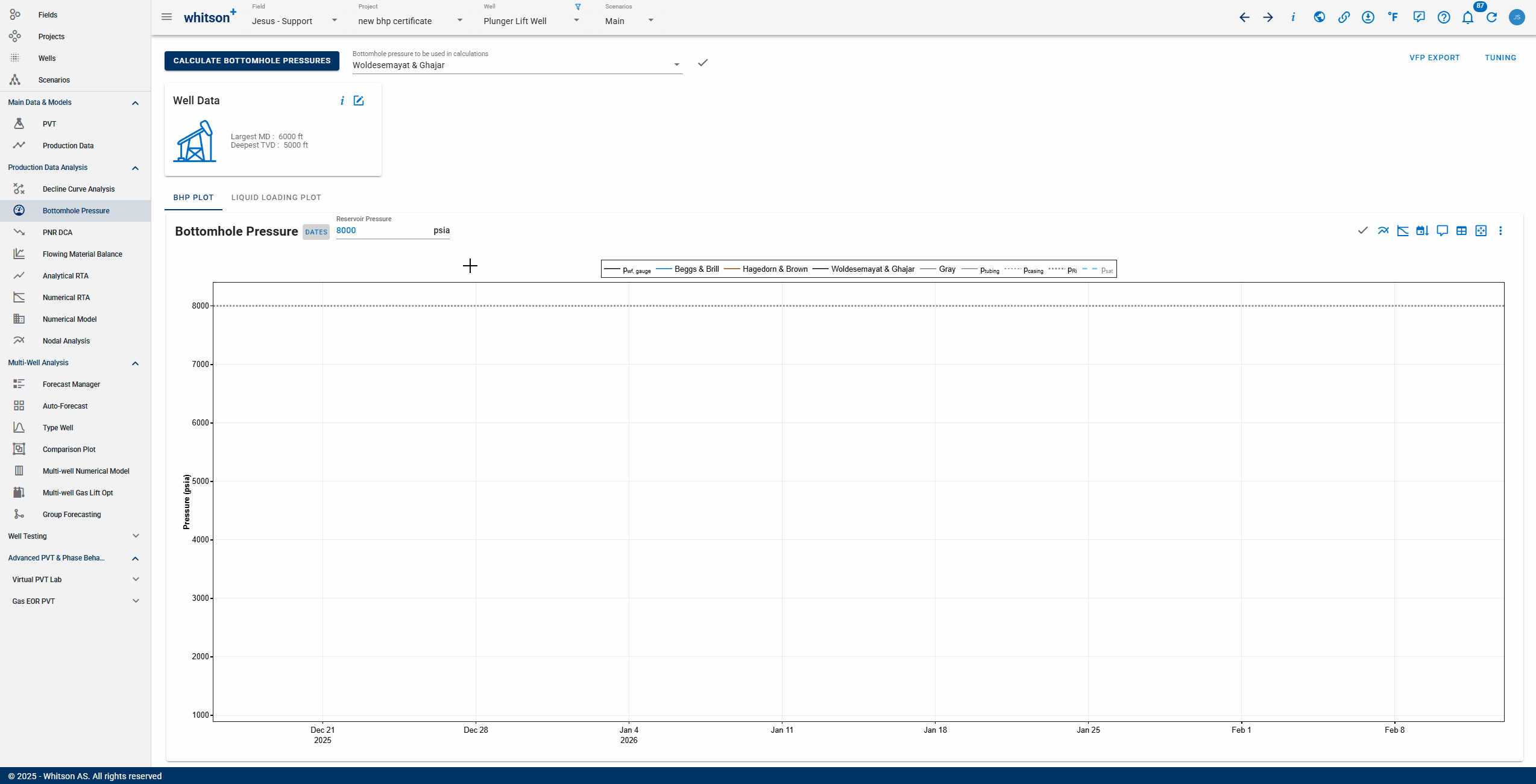Open the notifications bell
This screenshot has width=1536, height=784.
click(1467, 17)
